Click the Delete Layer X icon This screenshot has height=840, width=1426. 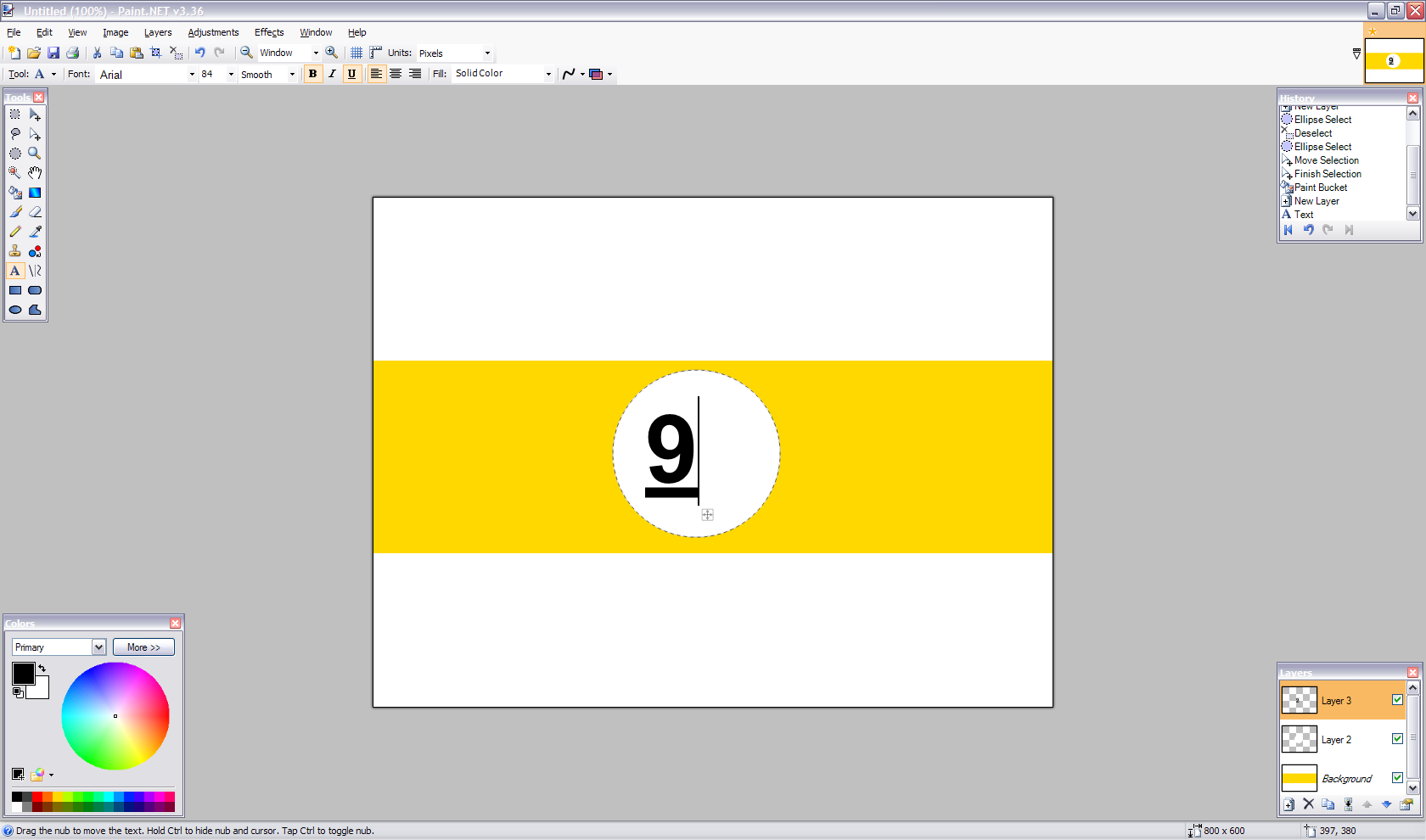(x=1309, y=804)
